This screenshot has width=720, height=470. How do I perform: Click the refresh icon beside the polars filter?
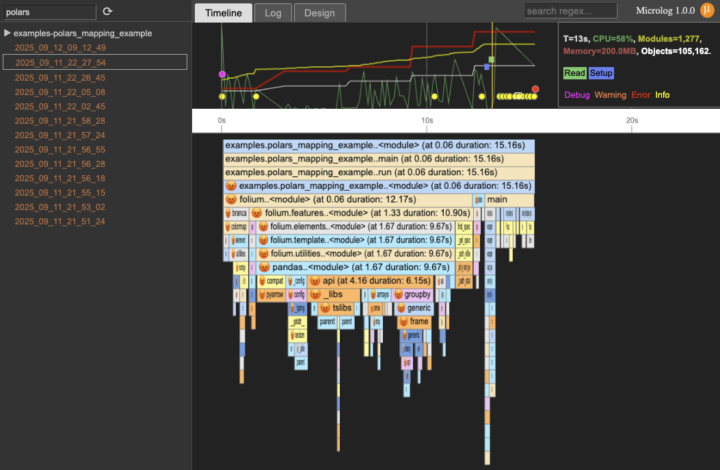pos(107,11)
